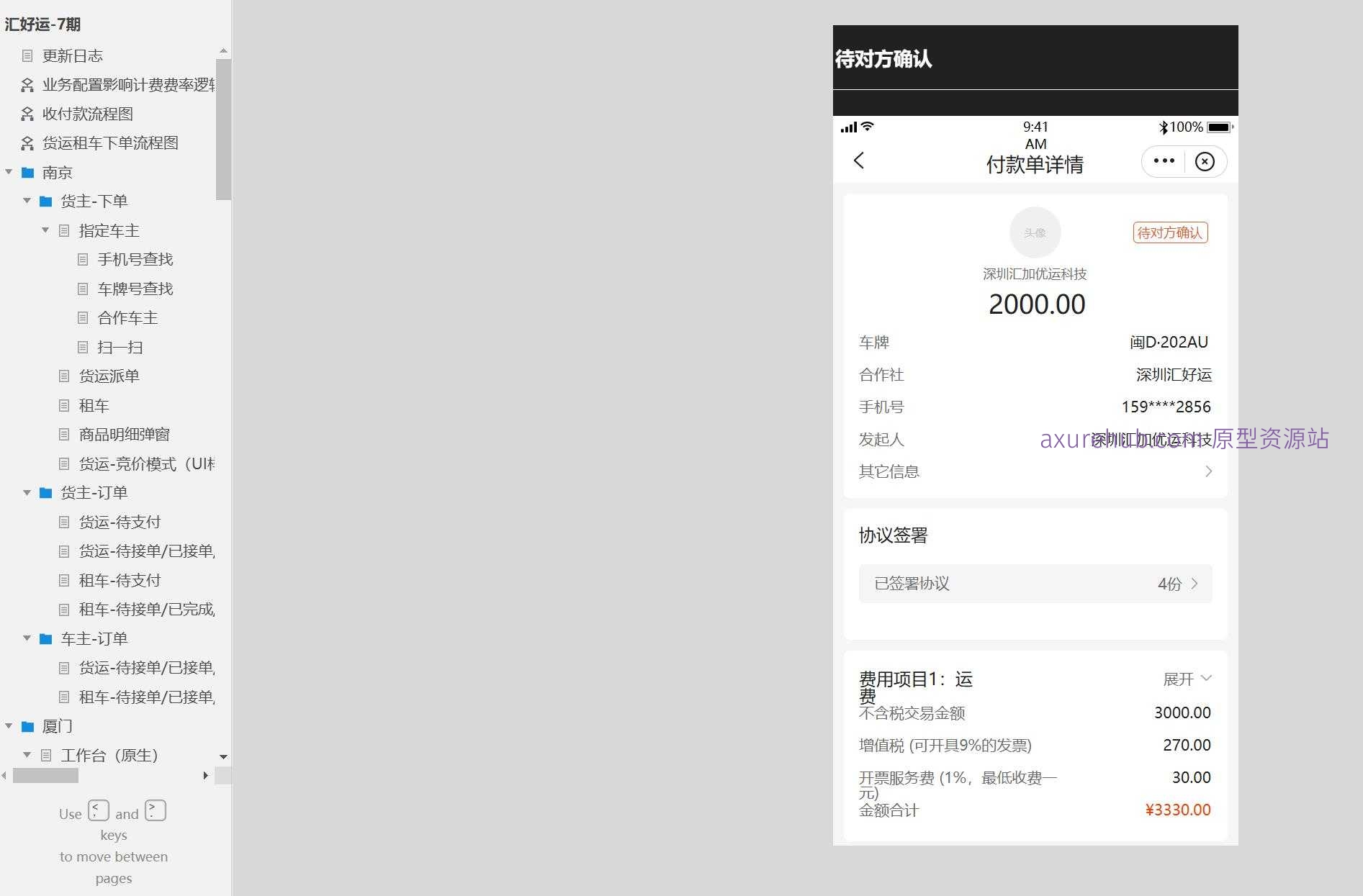Click flow icon beside 收付款流程图
The image size is (1363, 896).
(27, 114)
